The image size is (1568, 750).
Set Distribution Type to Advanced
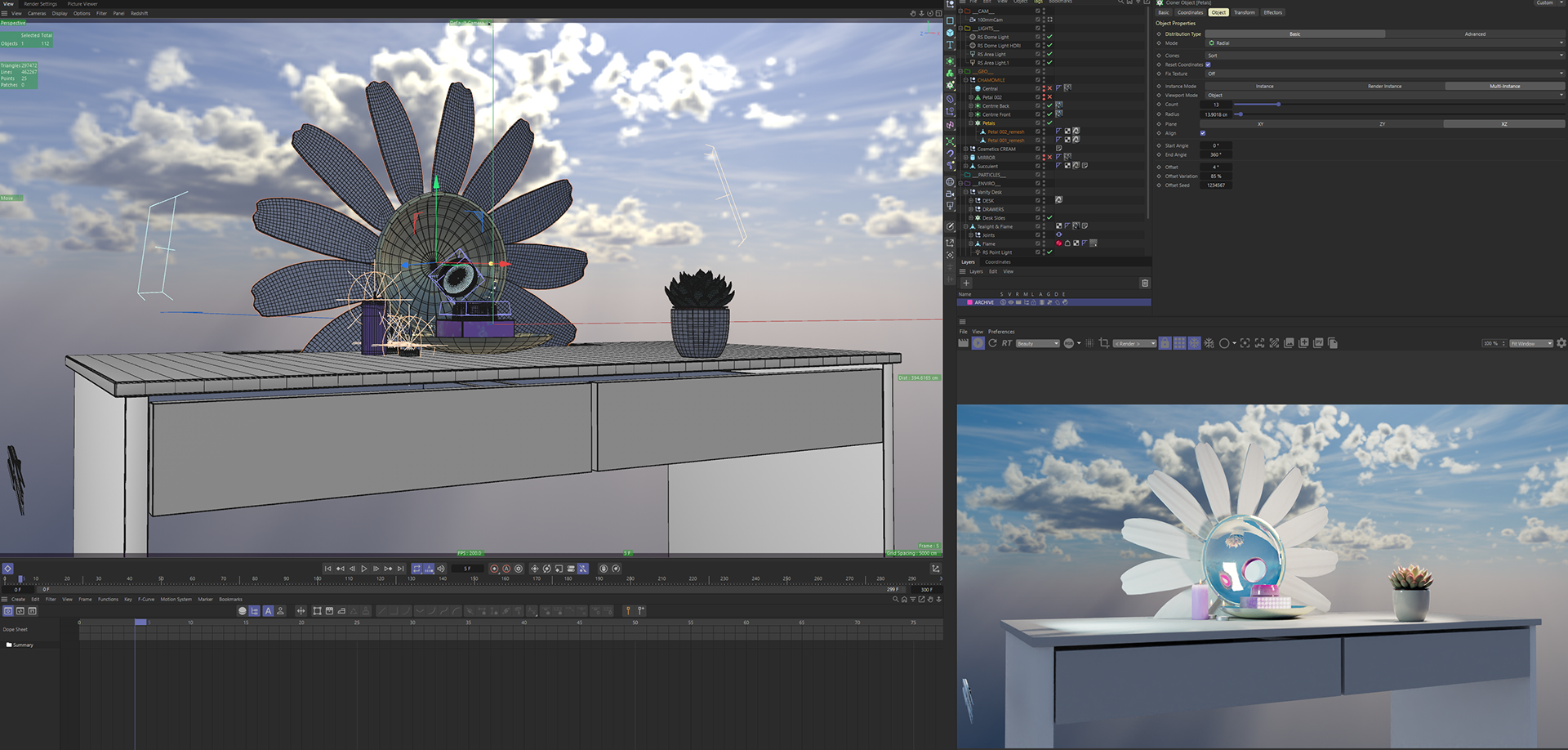[x=1475, y=33]
